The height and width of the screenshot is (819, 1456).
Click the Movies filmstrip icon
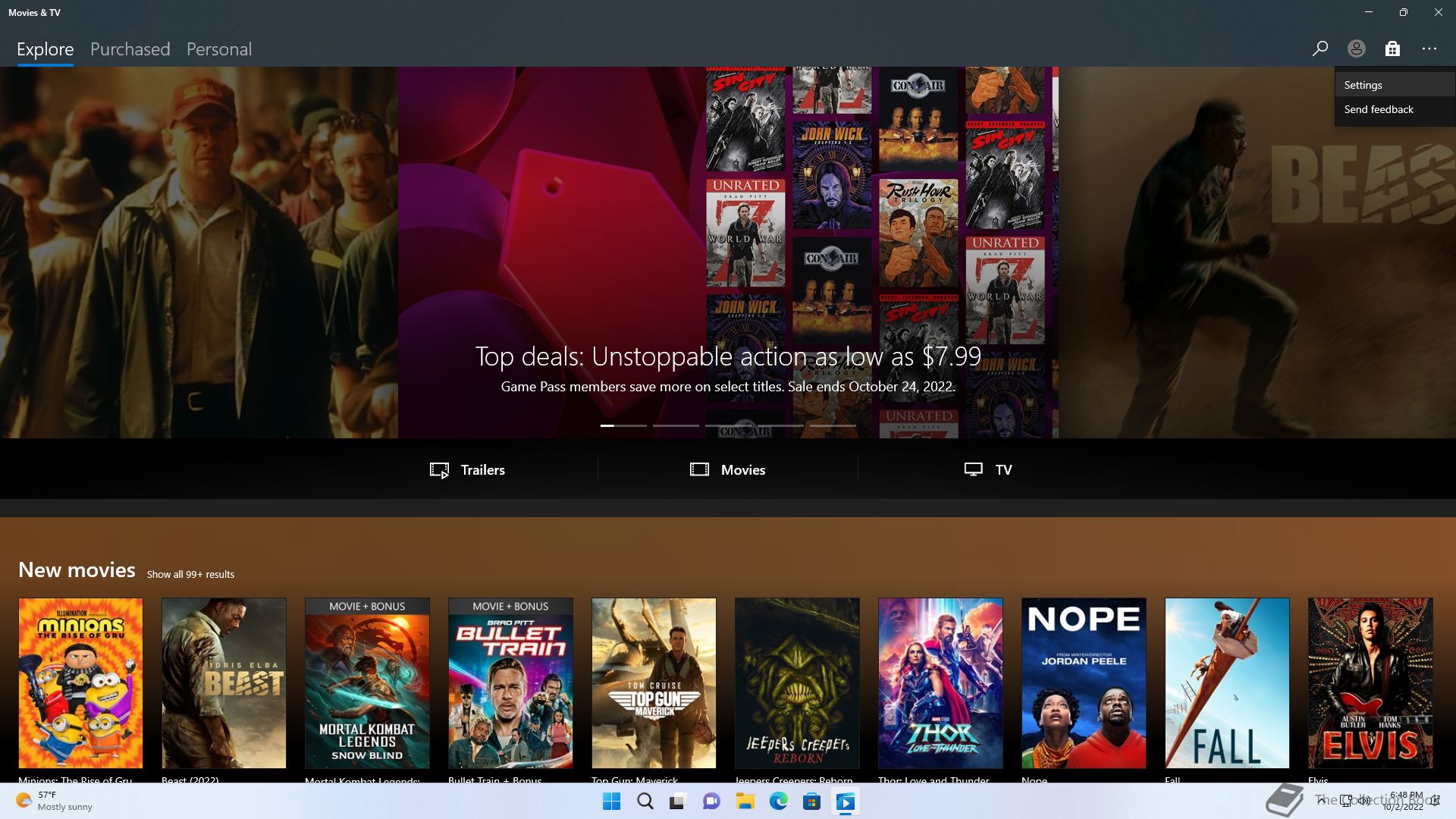(699, 469)
